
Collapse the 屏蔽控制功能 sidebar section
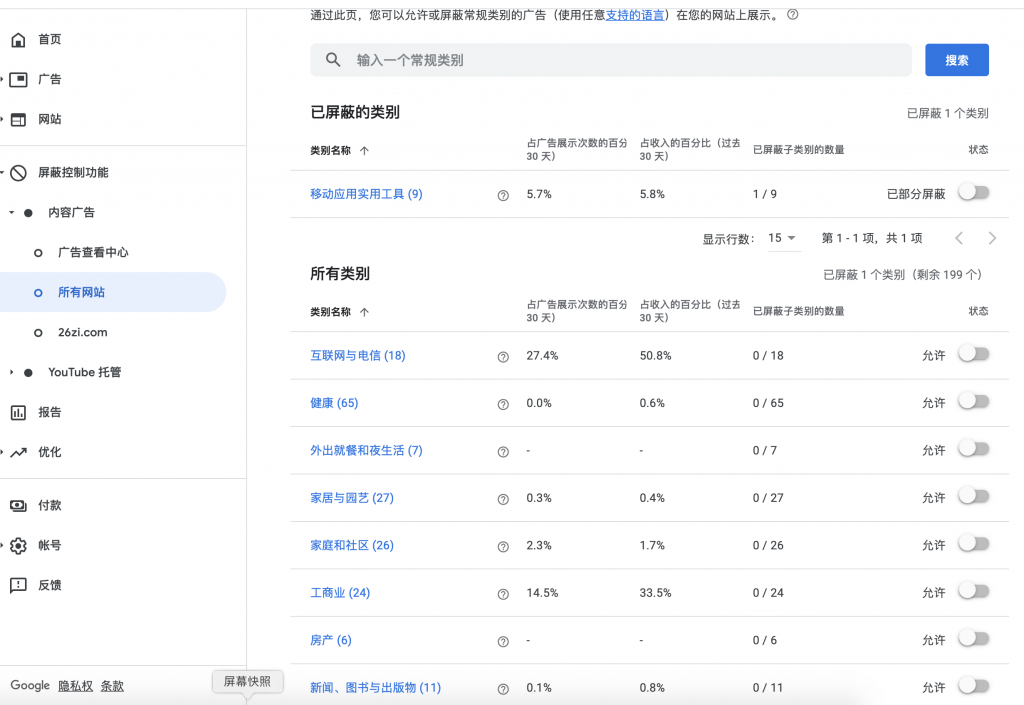pos(3,173)
